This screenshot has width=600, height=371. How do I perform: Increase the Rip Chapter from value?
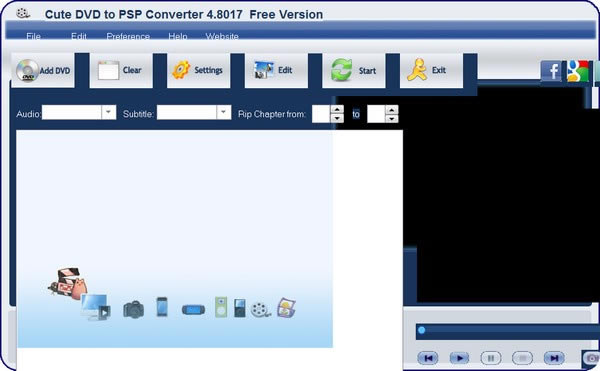[x=337, y=109]
